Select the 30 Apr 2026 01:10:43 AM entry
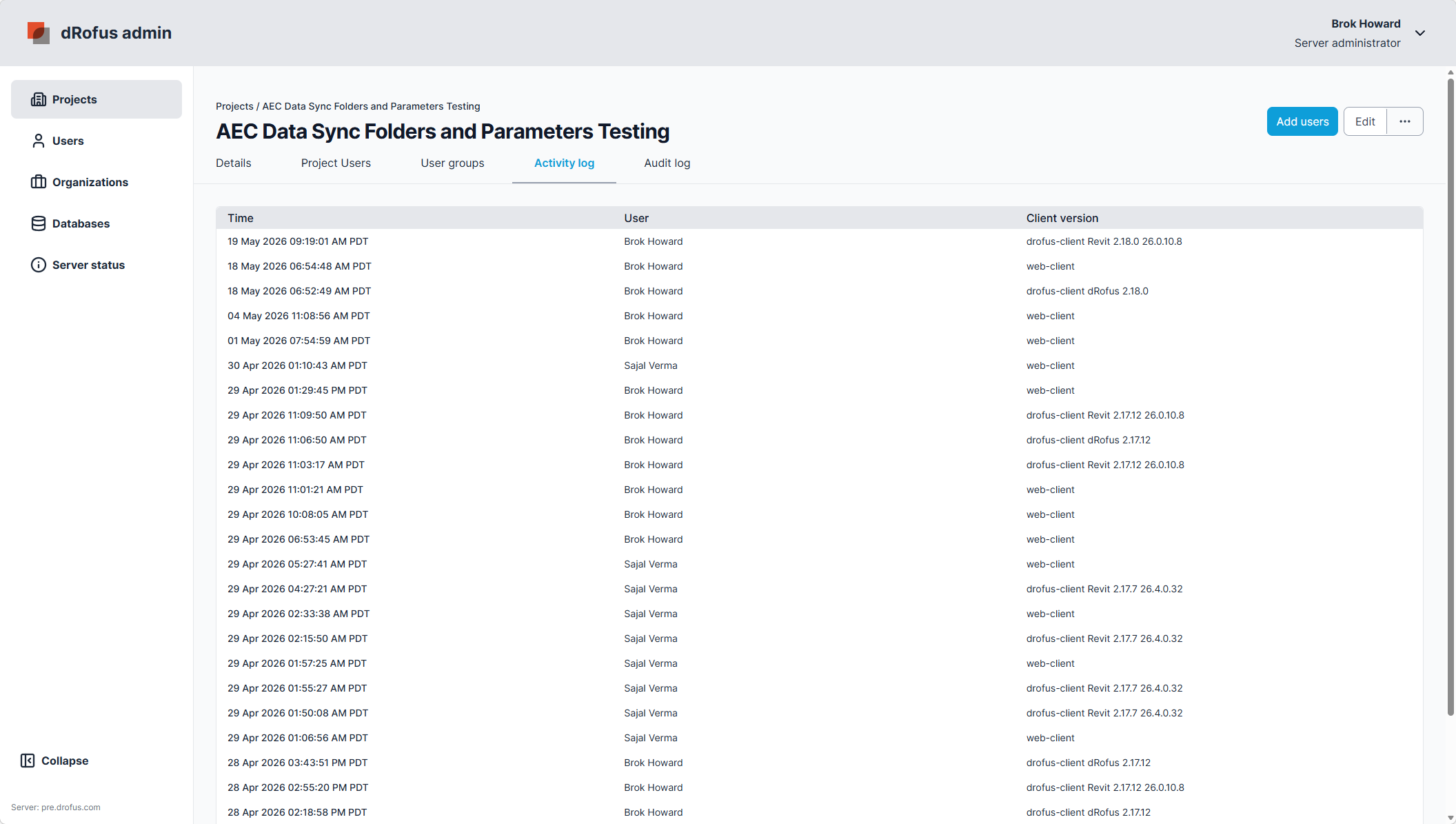Viewport: 1456px width, 824px height. pos(819,365)
